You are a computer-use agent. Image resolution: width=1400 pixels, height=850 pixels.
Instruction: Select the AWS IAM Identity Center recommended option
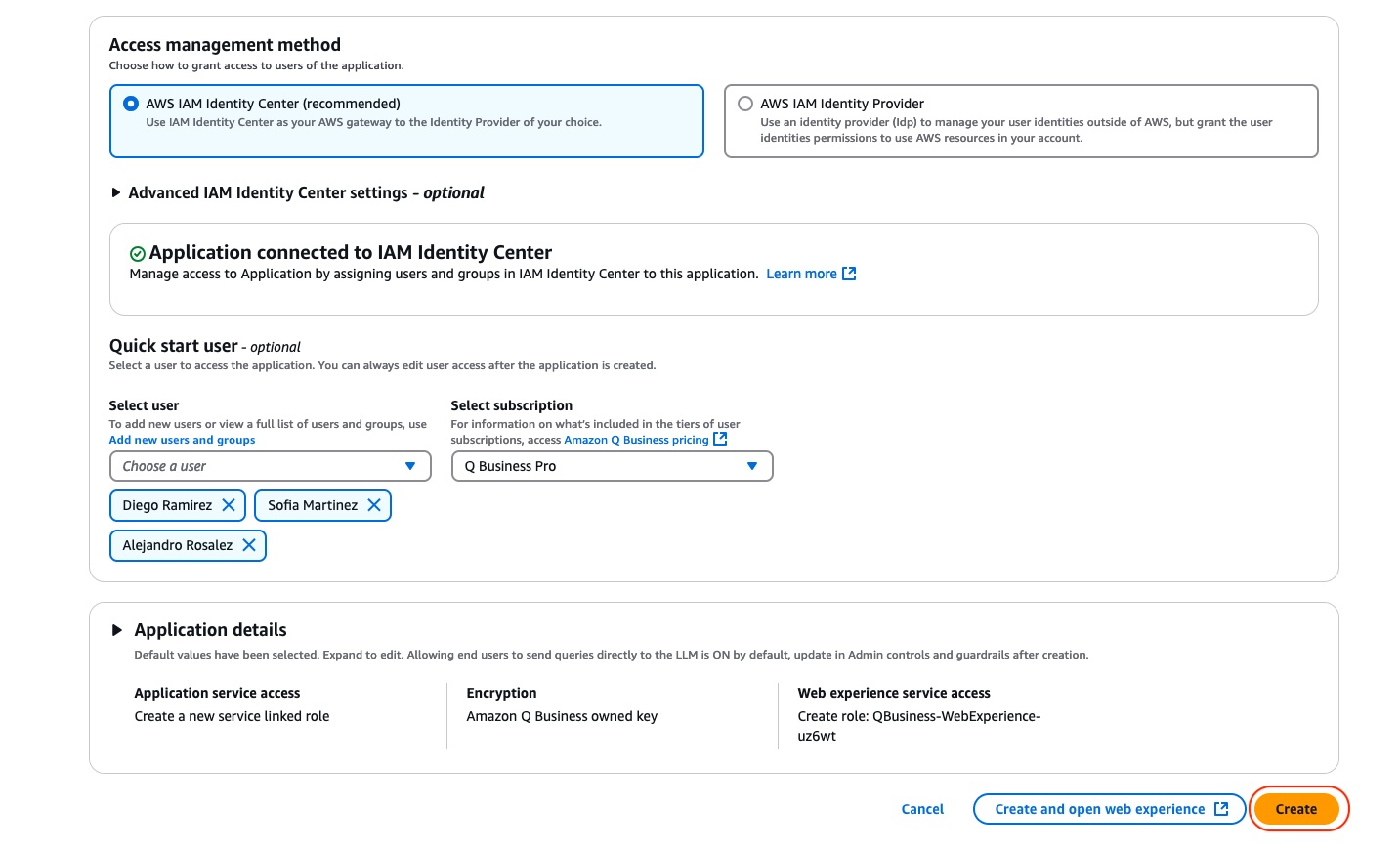(x=131, y=103)
